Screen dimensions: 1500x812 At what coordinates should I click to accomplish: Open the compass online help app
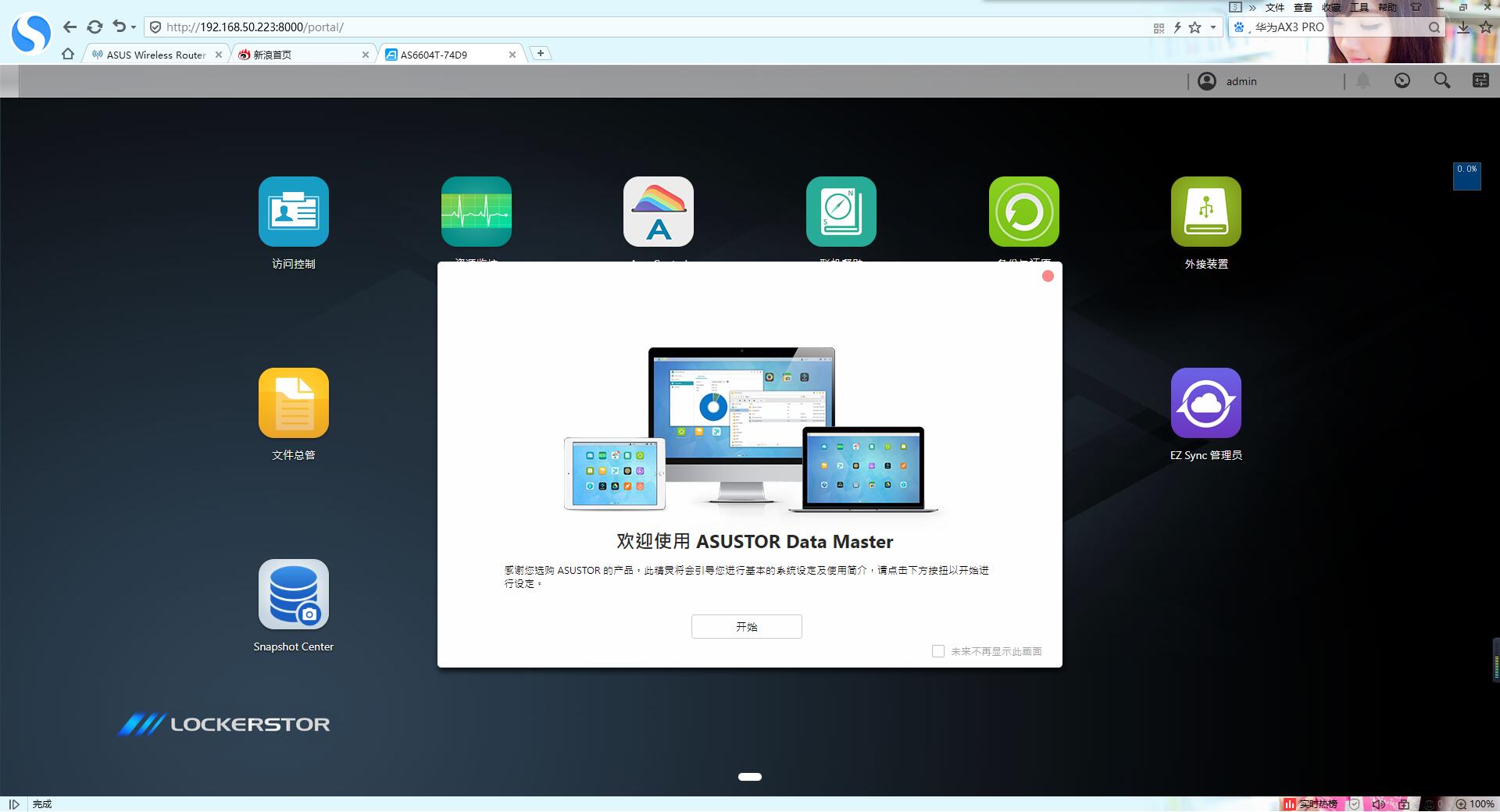coord(841,212)
